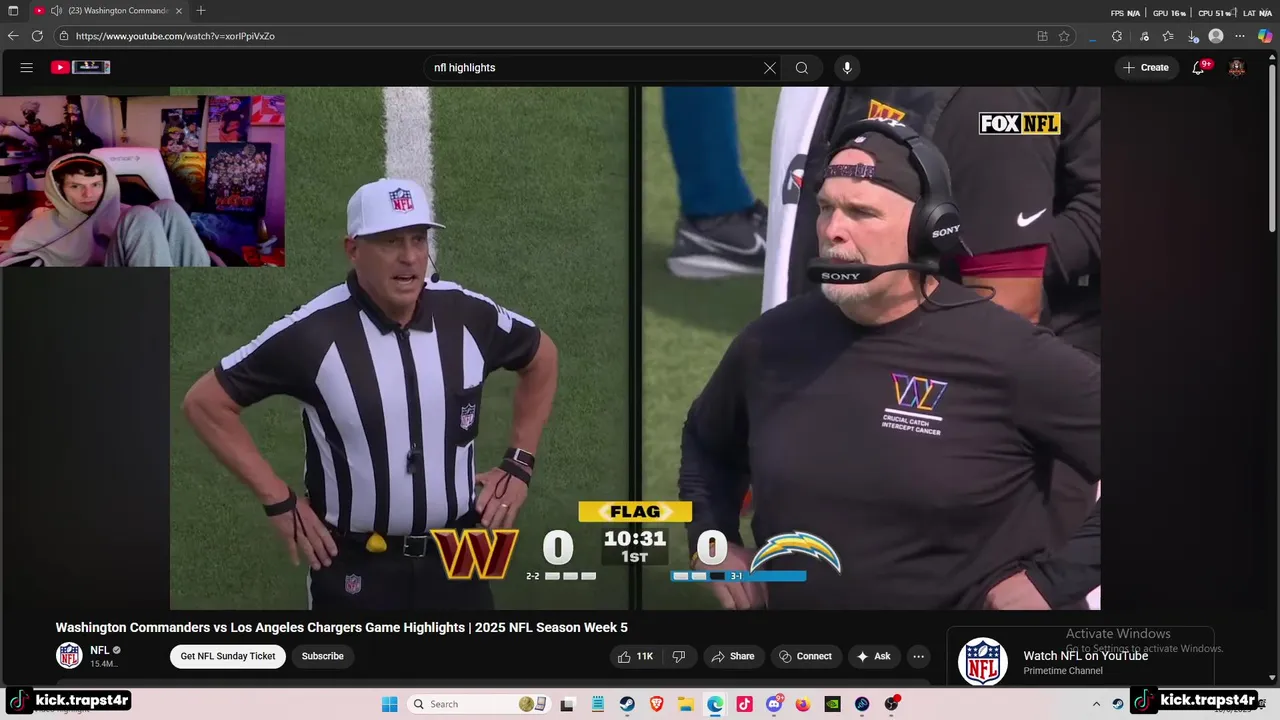Open the NFL channel name link
Image resolution: width=1280 pixels, height=720 pixels.
99,650
